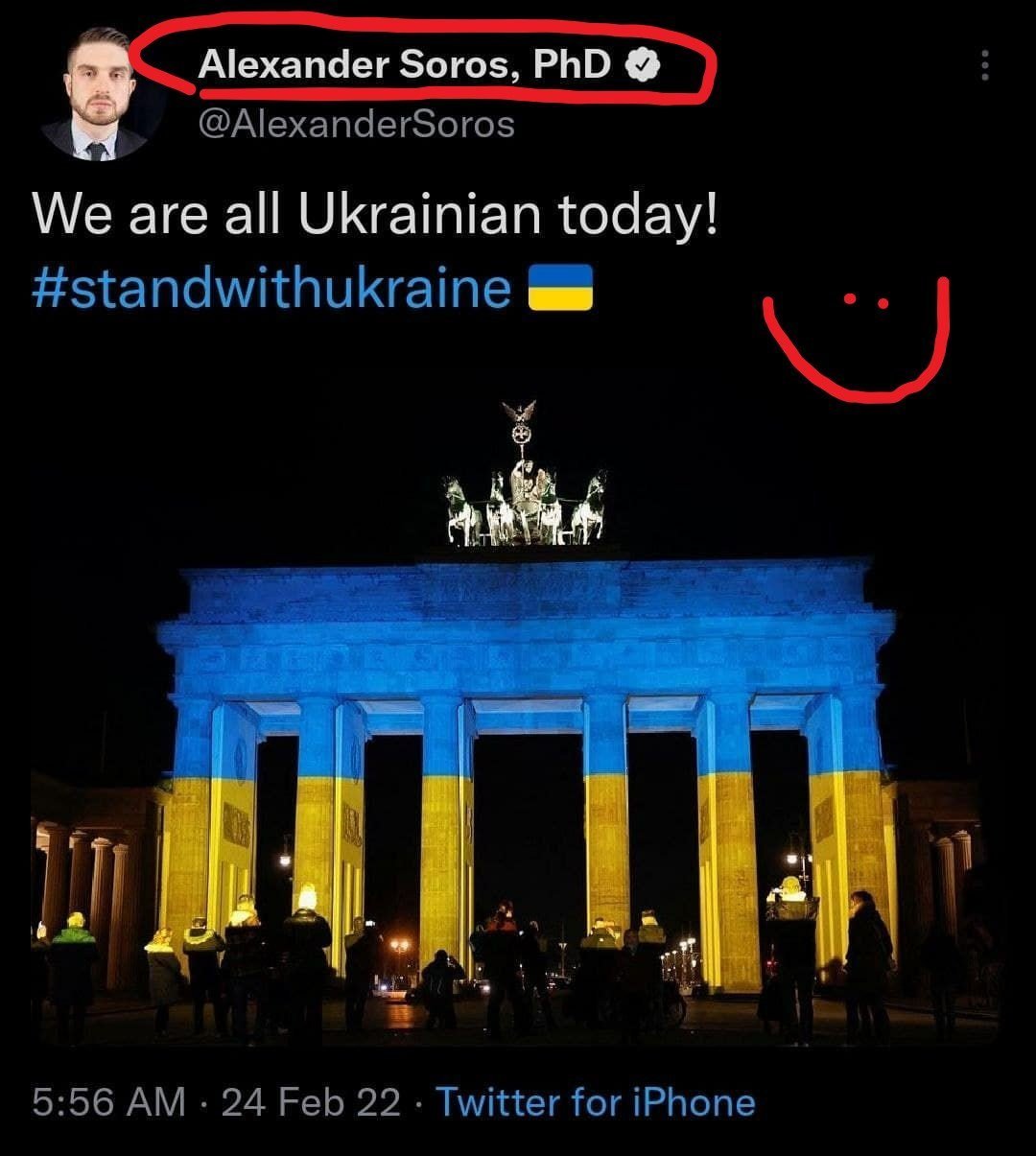This screenshot has width=1036, height=1156.
Task: Select the text We are all Ukrainian today!
Action: coord(375,215)
